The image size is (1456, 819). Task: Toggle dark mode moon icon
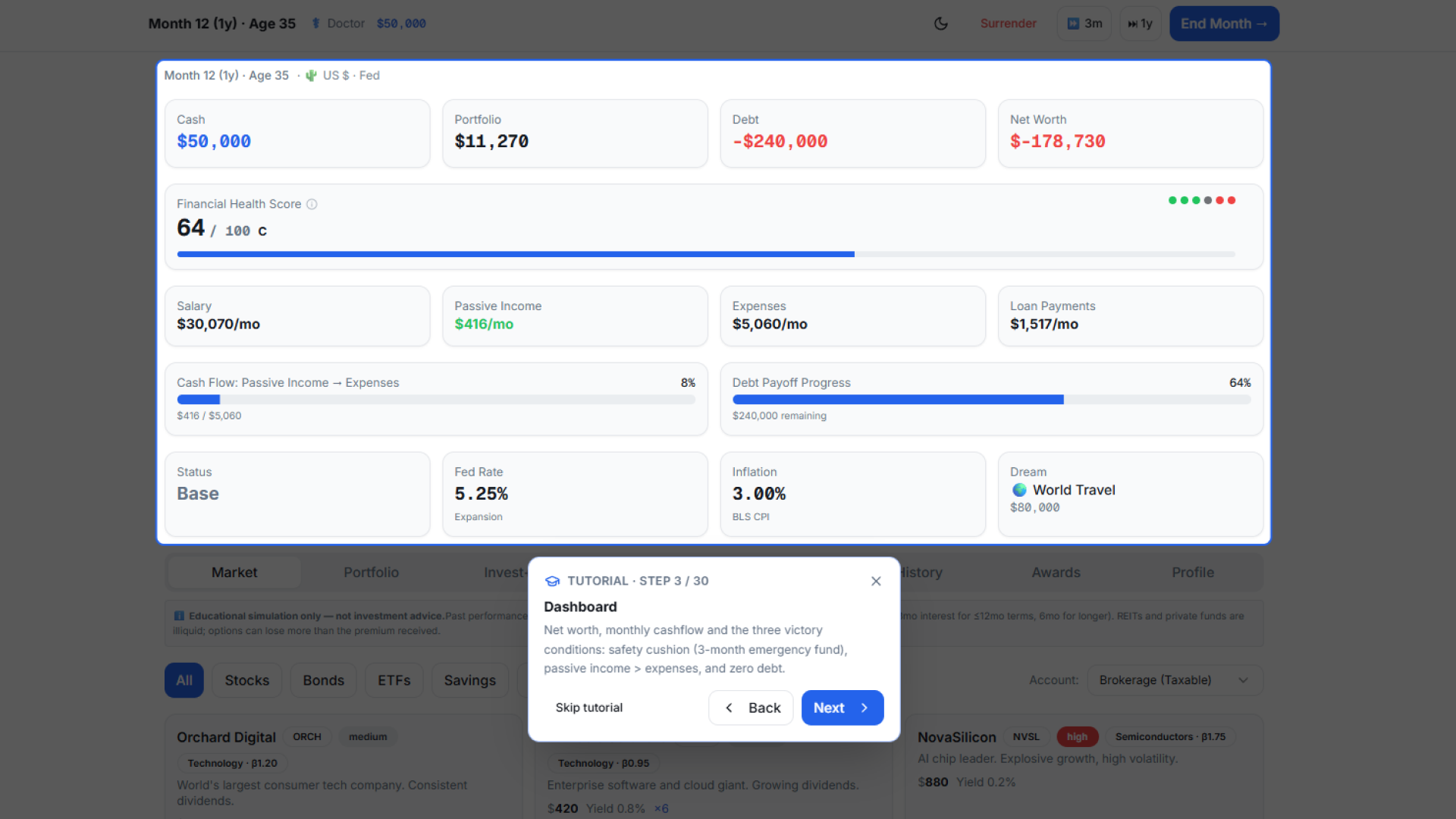[x=940, y=24]
